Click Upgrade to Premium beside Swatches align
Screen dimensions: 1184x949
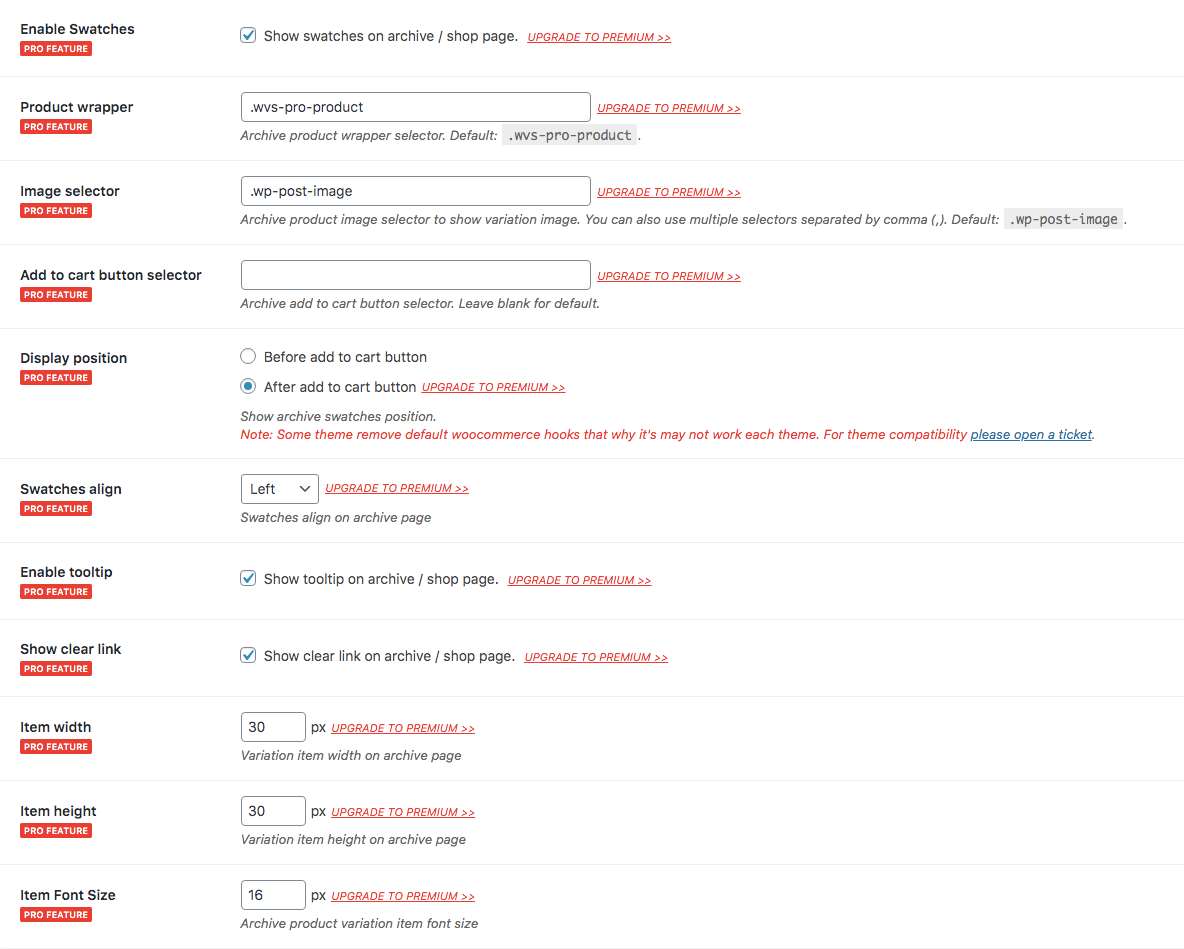[x=397, y=489]
